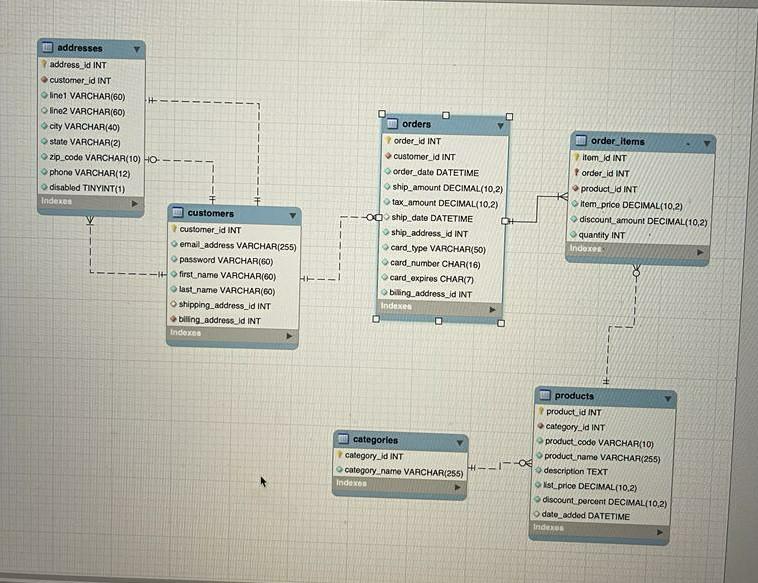This screenshot has height=583, width=758.
Task: Click the customers table icon
Action: [177, 212]
